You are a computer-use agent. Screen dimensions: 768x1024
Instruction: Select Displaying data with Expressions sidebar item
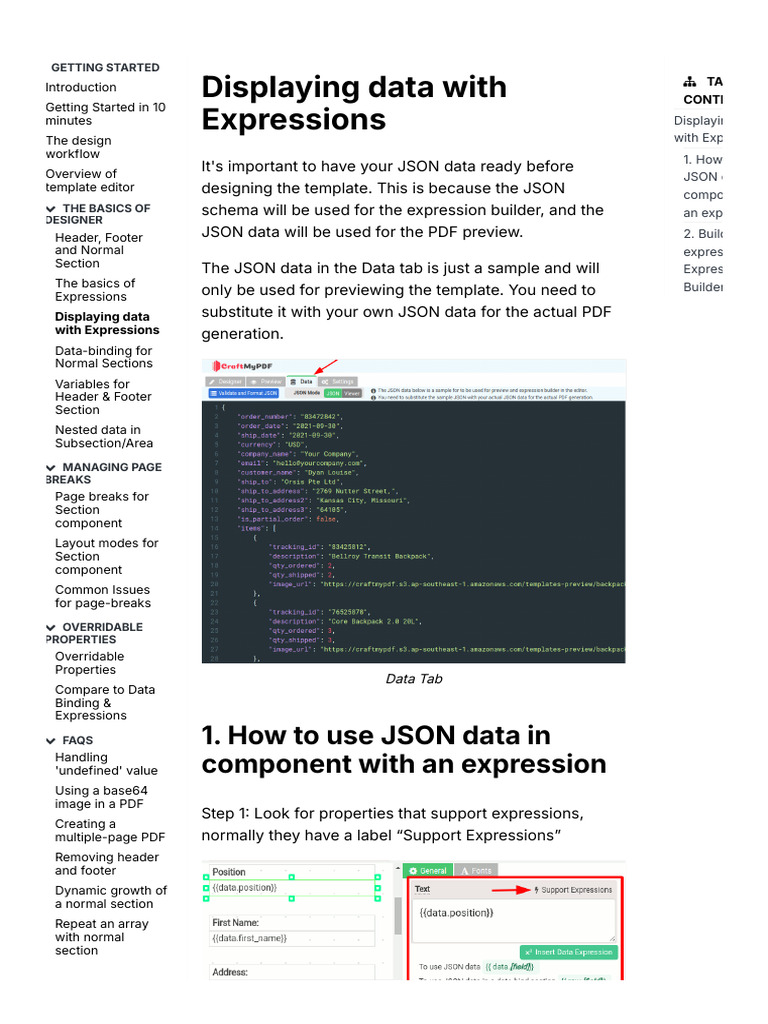point(107,323)
